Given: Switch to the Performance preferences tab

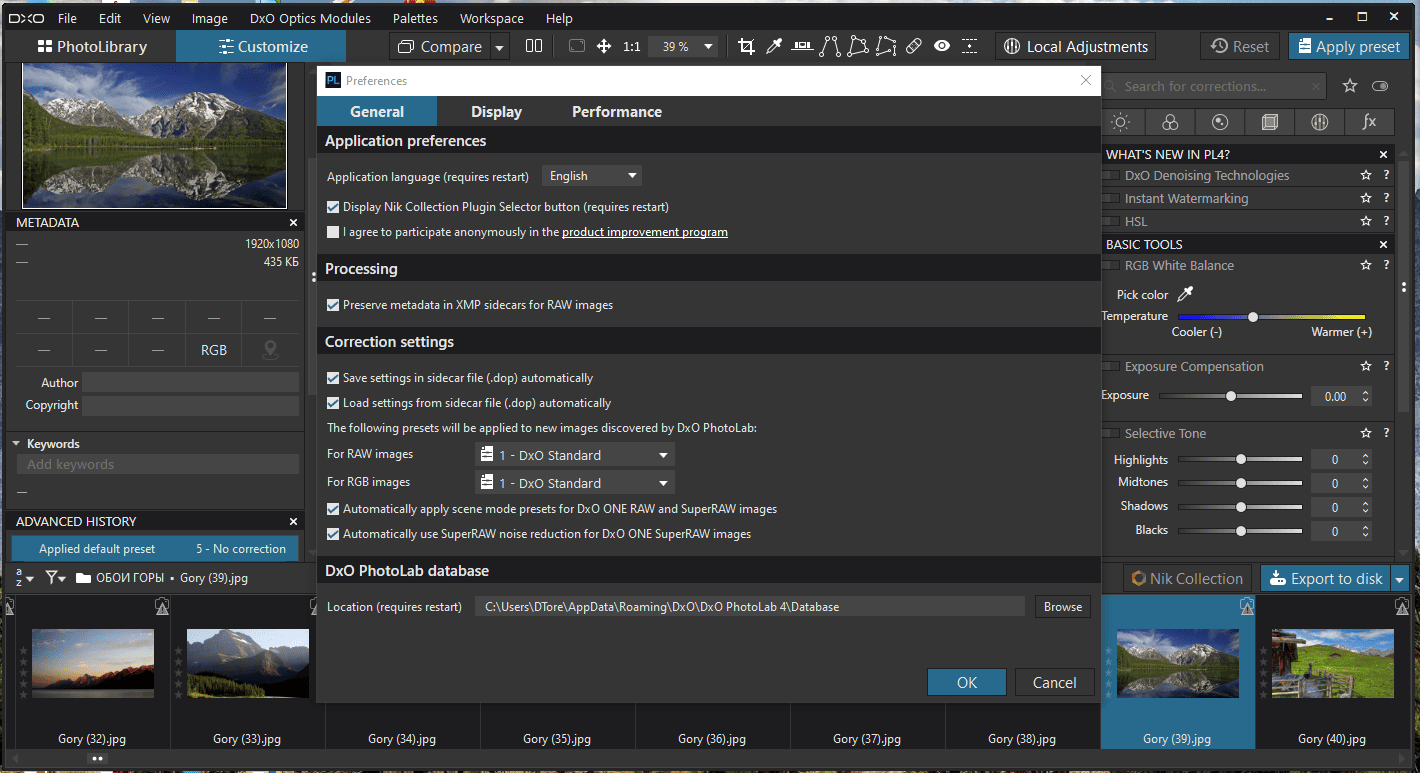Looking at the screenshot, I should click(617, 112).
